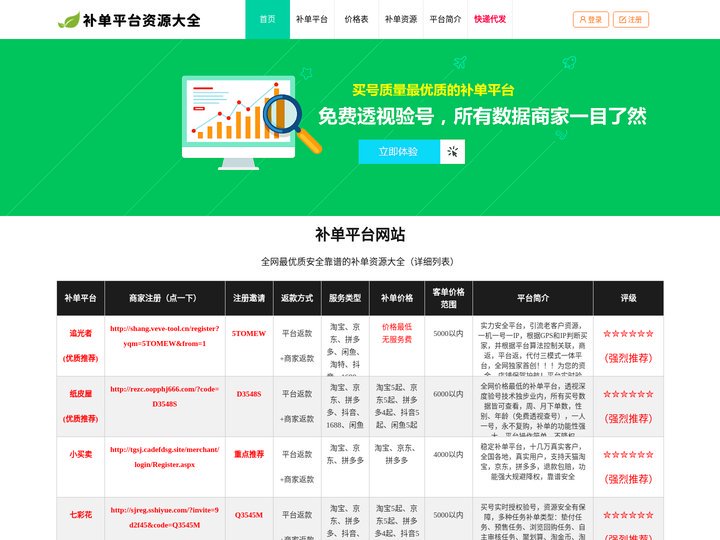Click invite code Q3545M
Screen dimensions: 720x540
point(249,515)
